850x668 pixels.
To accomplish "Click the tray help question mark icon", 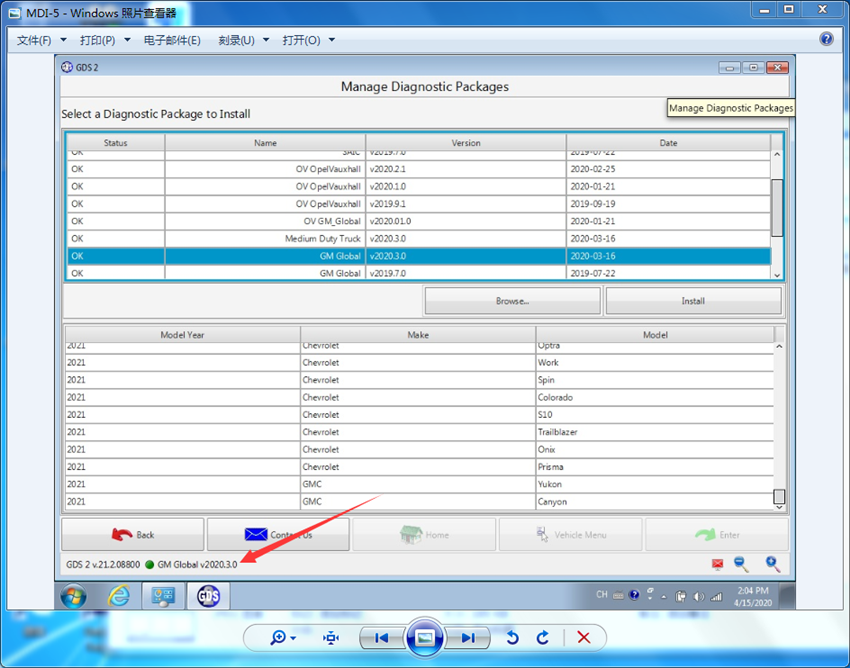I will coord(634,595).
